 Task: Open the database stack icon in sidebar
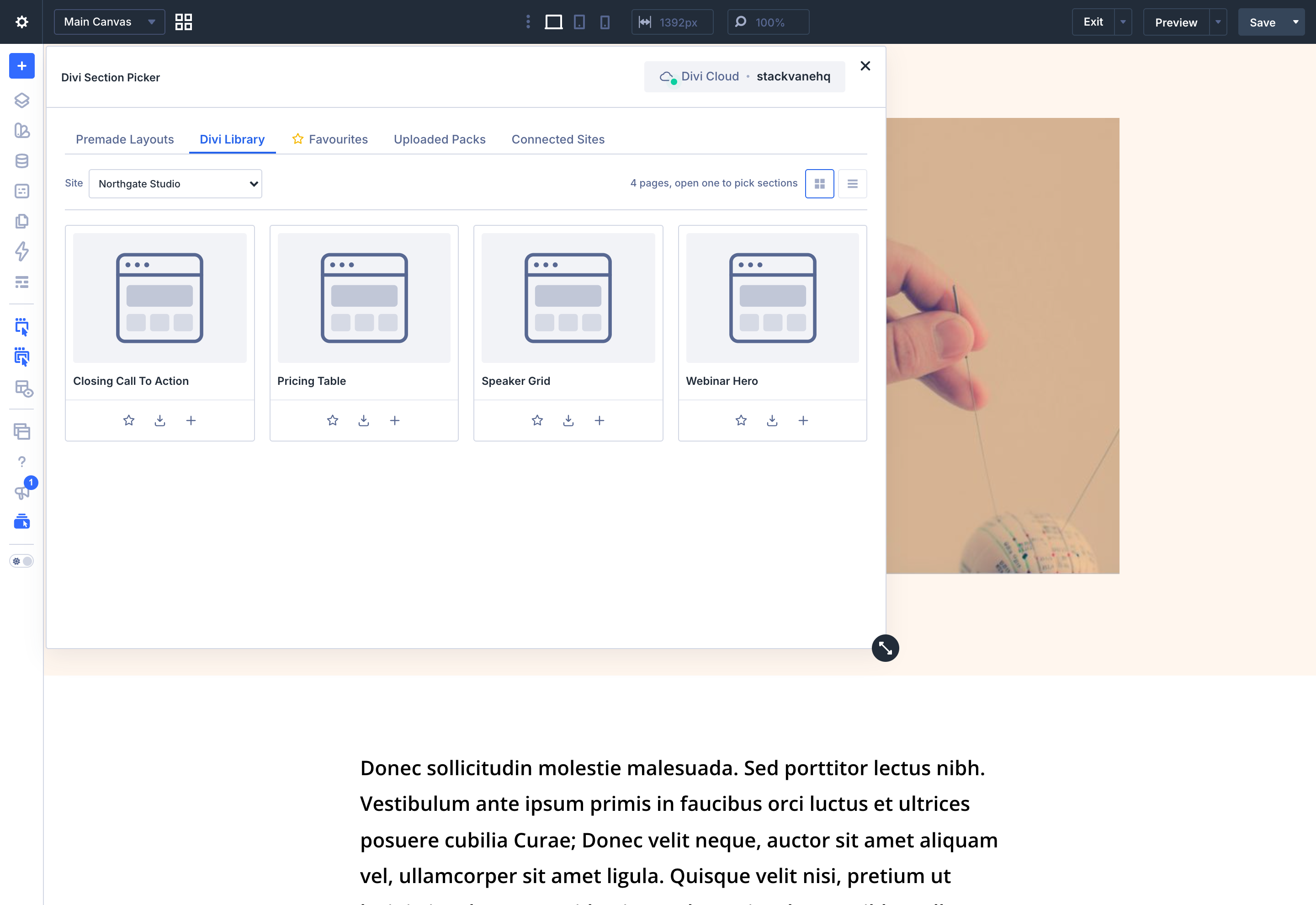click(x=21, y=161)
